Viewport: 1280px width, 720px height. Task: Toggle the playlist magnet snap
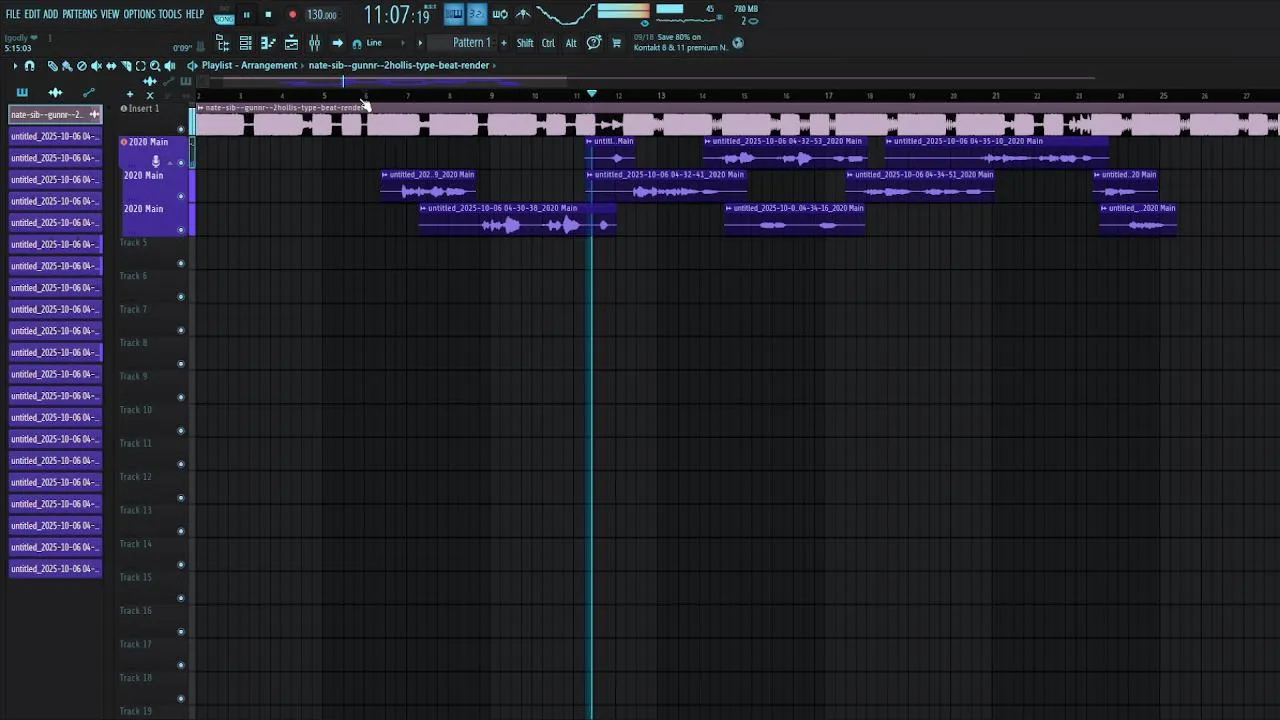[x=29, y=65]
